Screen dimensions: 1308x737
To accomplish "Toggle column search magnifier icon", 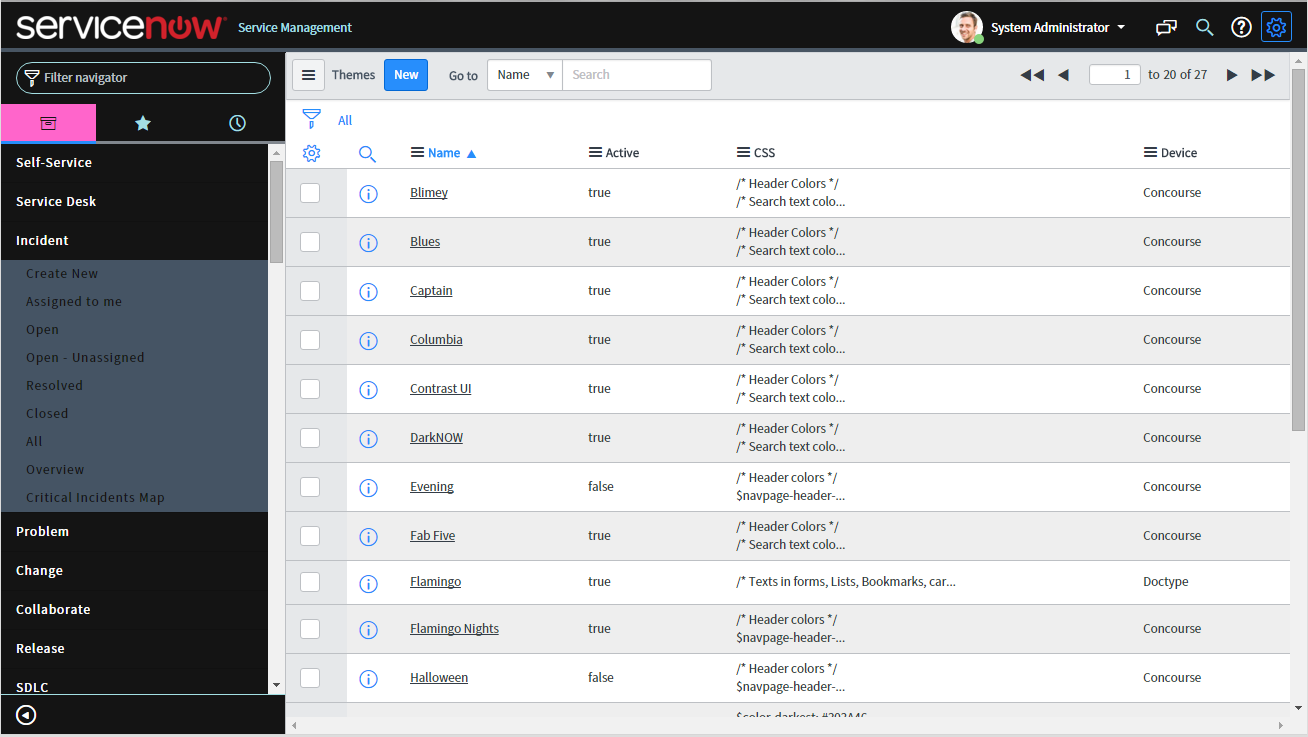I will tap(367, 154).
